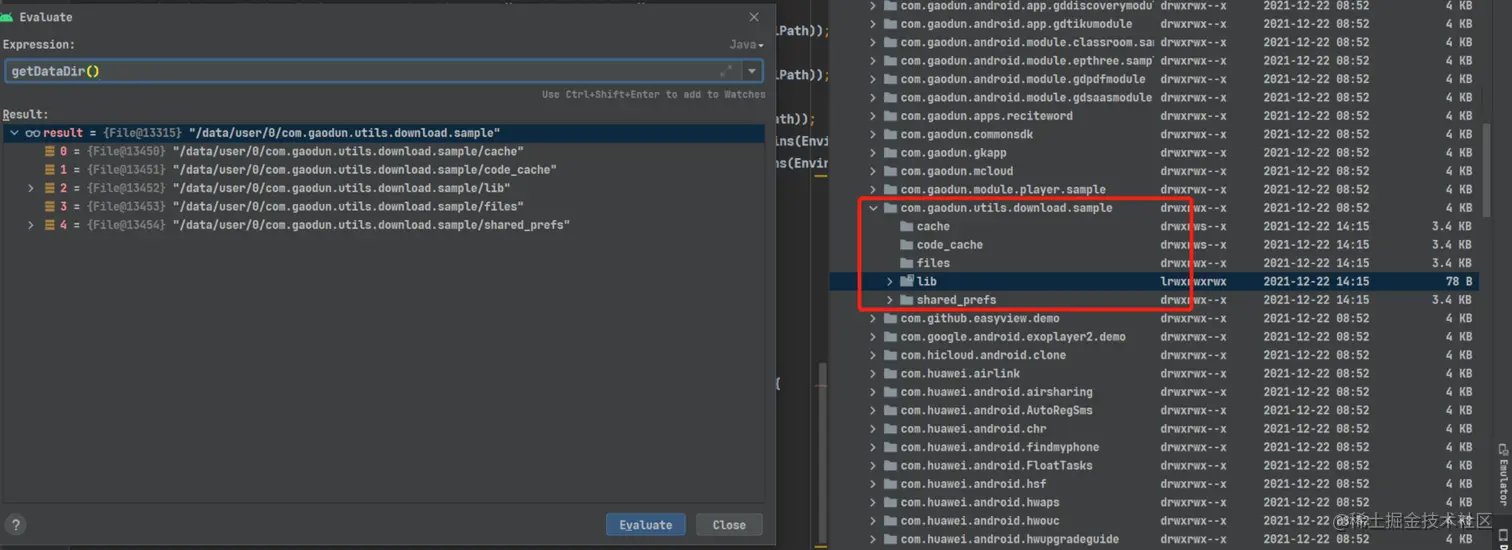The image size is (1512, 550).
Task: Click folder icon of com.huawei.android.findmyphone
Action: point(890,447)
